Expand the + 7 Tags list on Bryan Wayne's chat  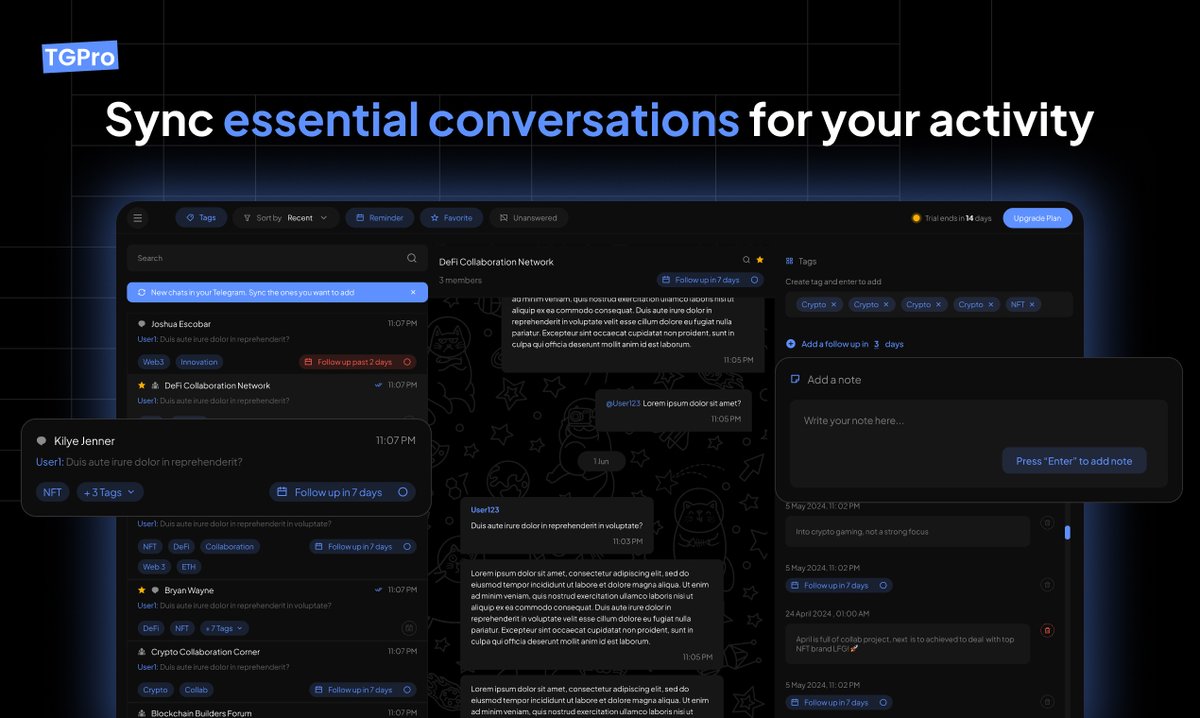[x=222, y=628]
